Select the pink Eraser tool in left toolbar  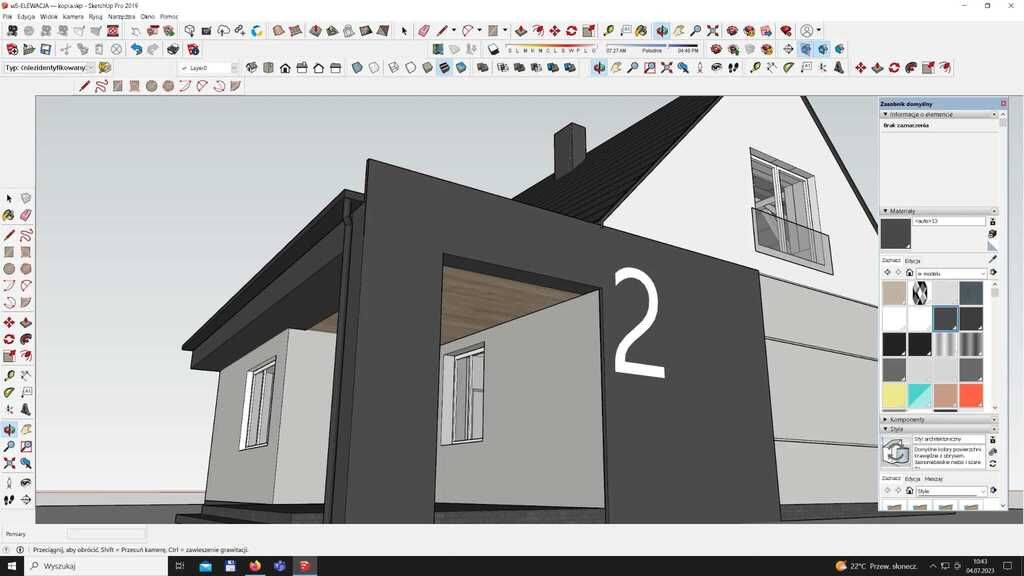click(26, 215)
